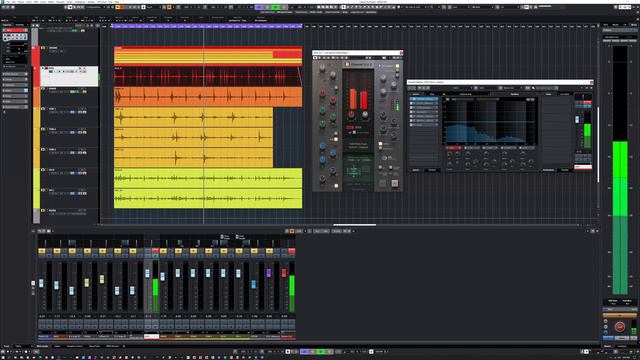The height and width of the screenshot is (360, 640).
Task: Open the File menu
Action: [9, 2]
